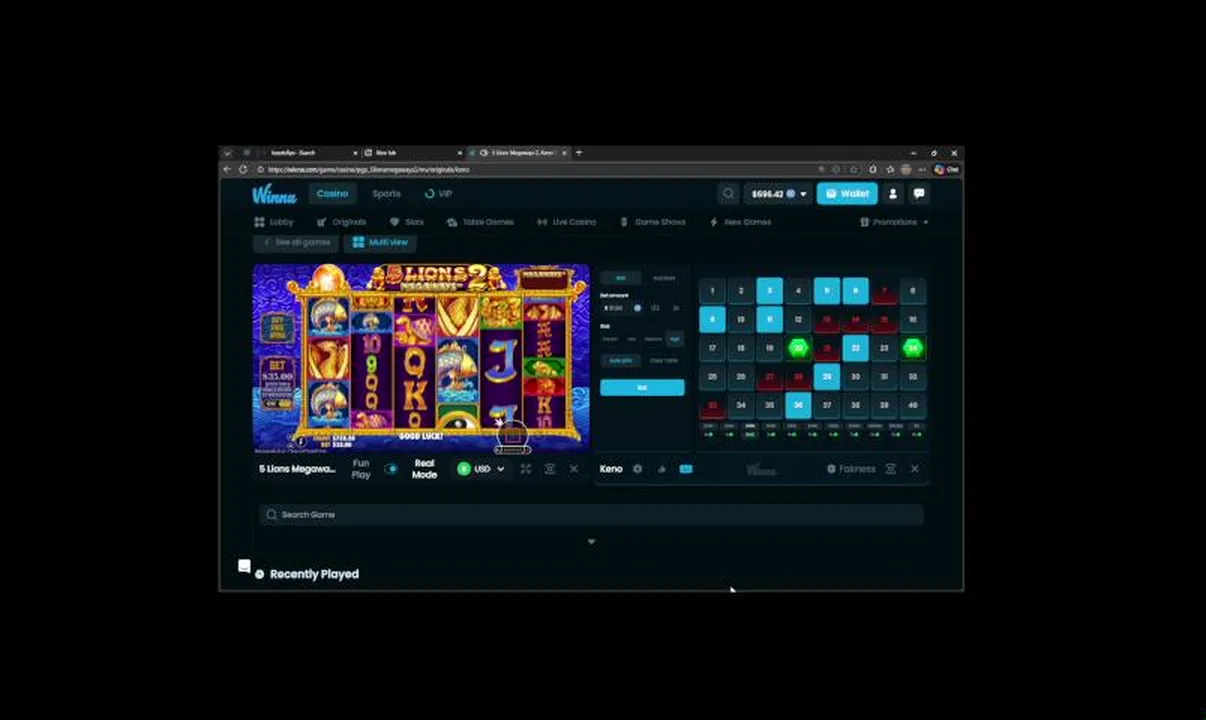Click Keno Auto pick button
Image resolution: width=1206 pixels, height=720 pixels.
(x=621, y=361)
